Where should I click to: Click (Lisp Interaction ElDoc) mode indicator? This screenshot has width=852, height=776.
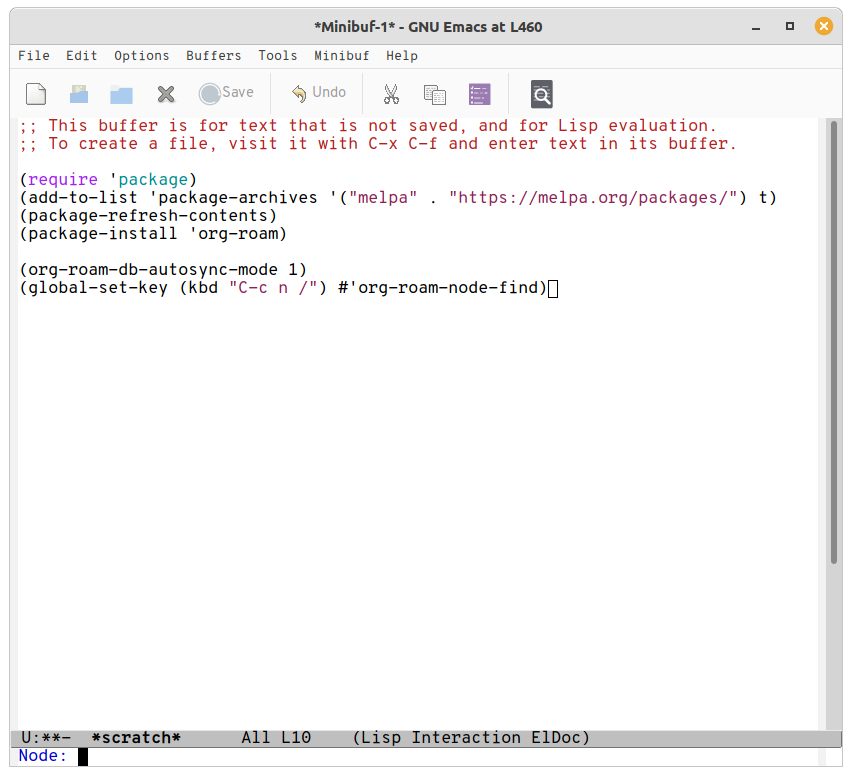[x=471, y=737]
